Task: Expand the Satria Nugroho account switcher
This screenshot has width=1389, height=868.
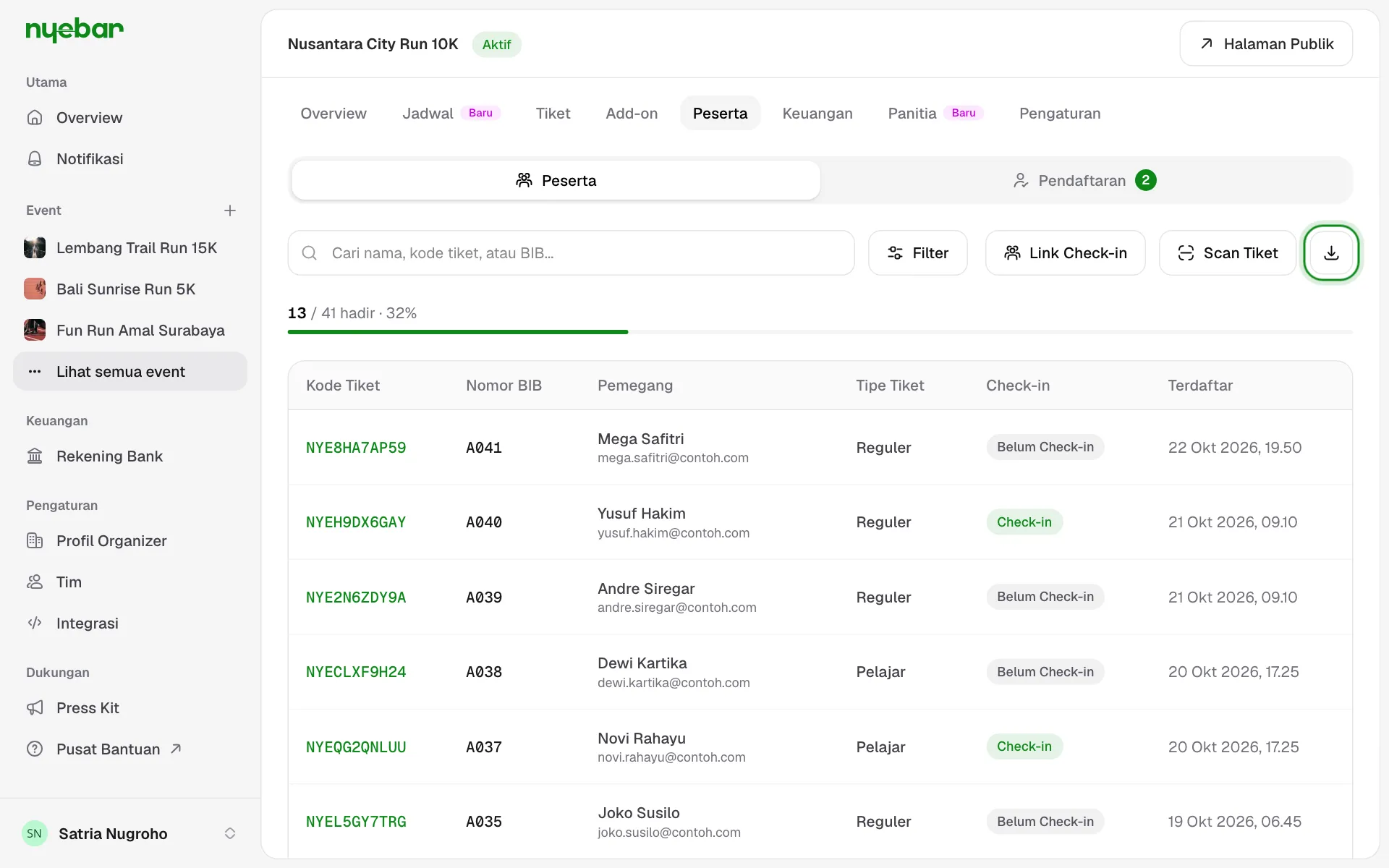Action: (230, 833)
